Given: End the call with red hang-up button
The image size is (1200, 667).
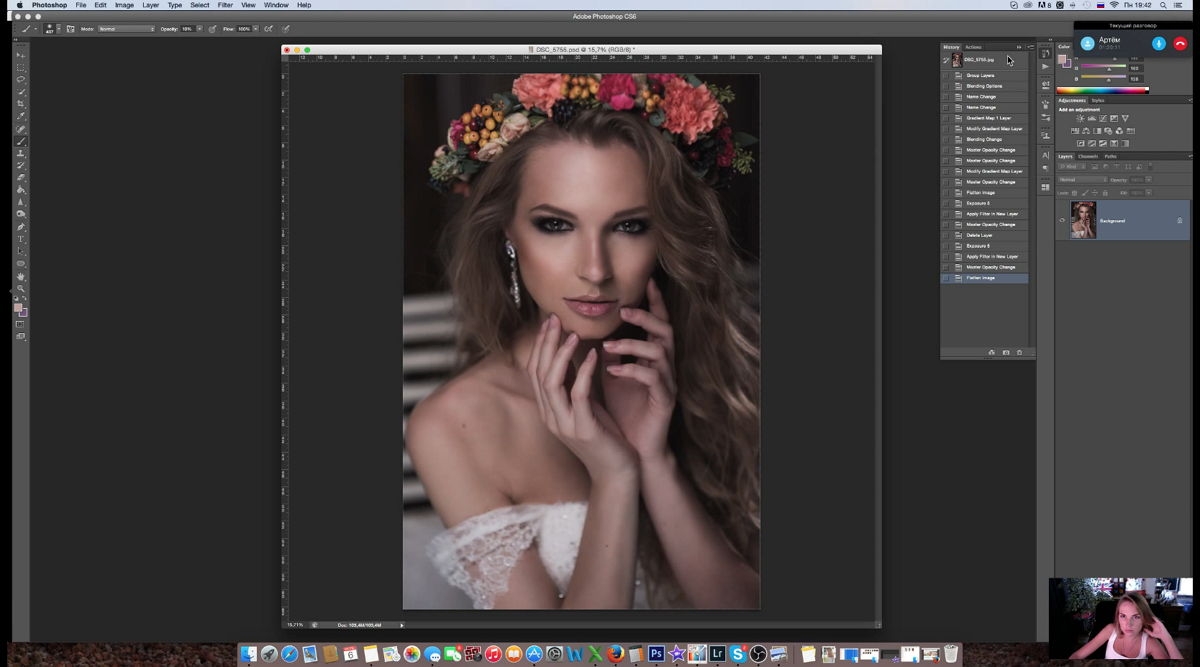Looking at the screenshot, I should pyautogui.click(x=1180, y=43).
